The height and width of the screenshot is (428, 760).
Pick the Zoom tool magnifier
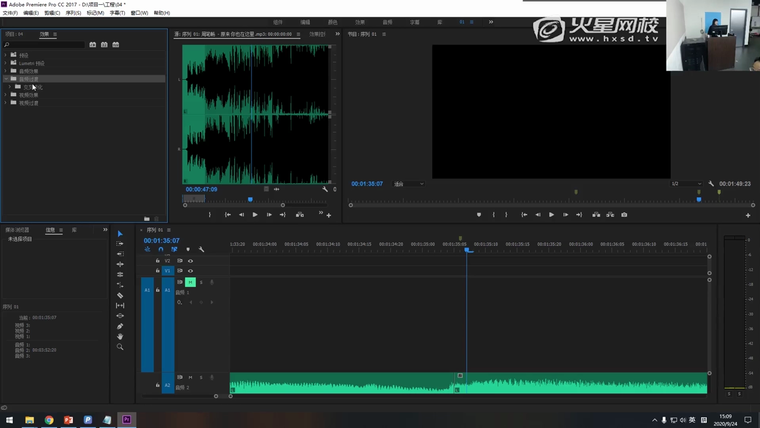tap(120, 347)
